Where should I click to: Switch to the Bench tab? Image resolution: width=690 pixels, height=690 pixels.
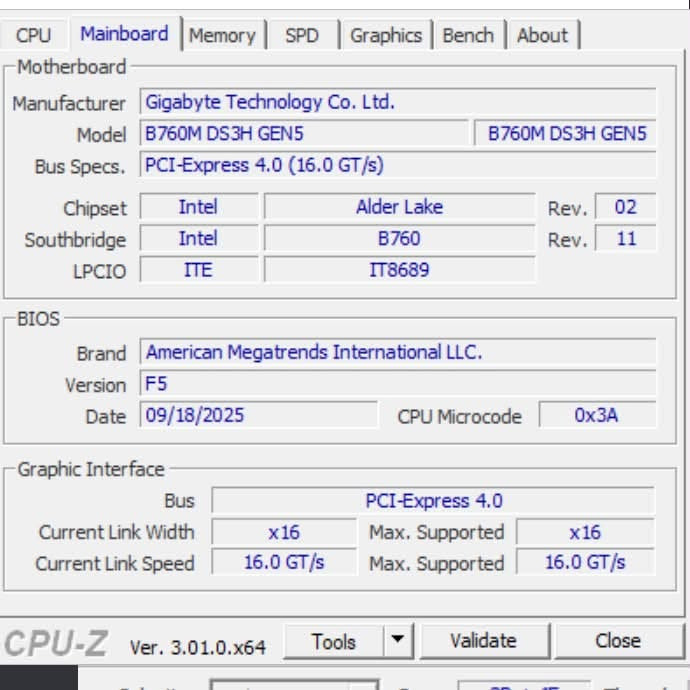468,35
